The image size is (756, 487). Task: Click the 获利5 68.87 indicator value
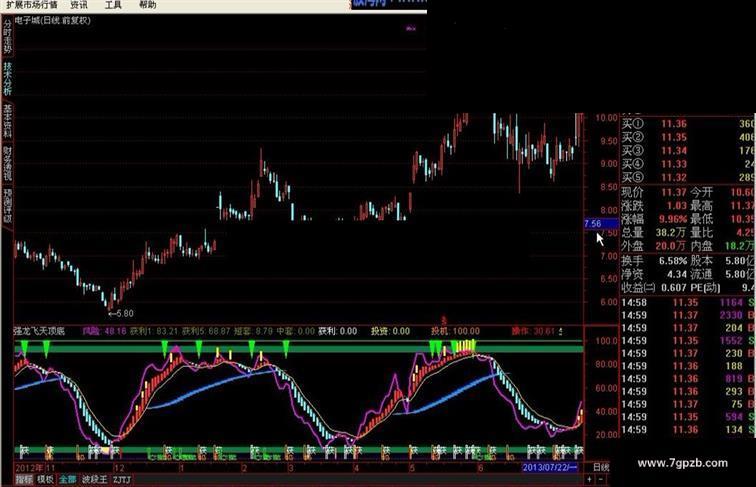pos(206,331)
